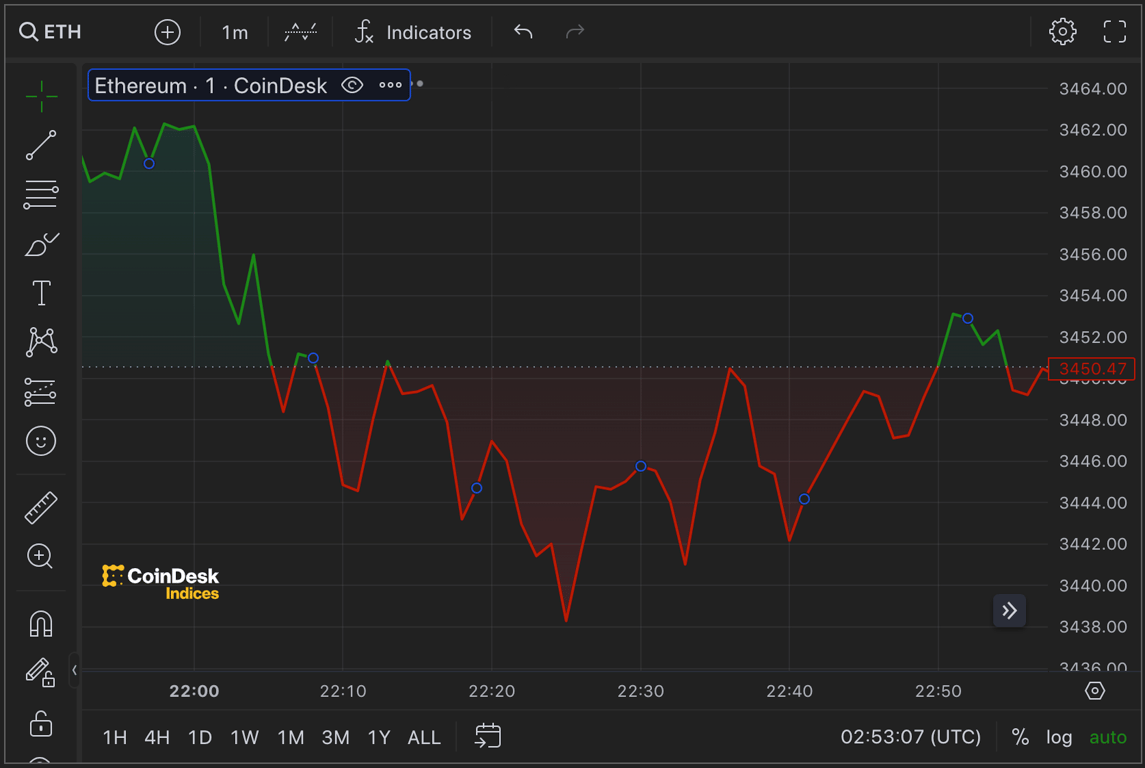Image resolution: width=1145 pixels, height=768 pixels.
Task: Click the 22:30 time axis label
Action: tap(640, 691)
